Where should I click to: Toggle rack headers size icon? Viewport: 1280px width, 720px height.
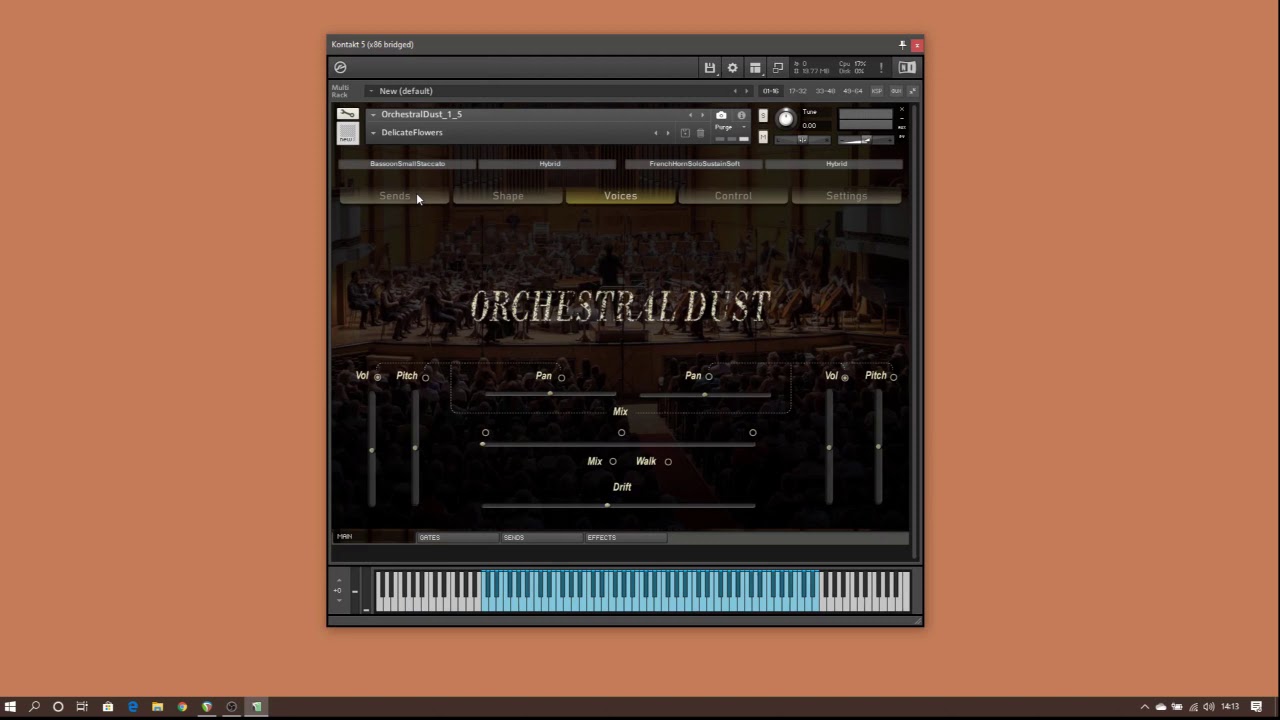pos(912,91)
